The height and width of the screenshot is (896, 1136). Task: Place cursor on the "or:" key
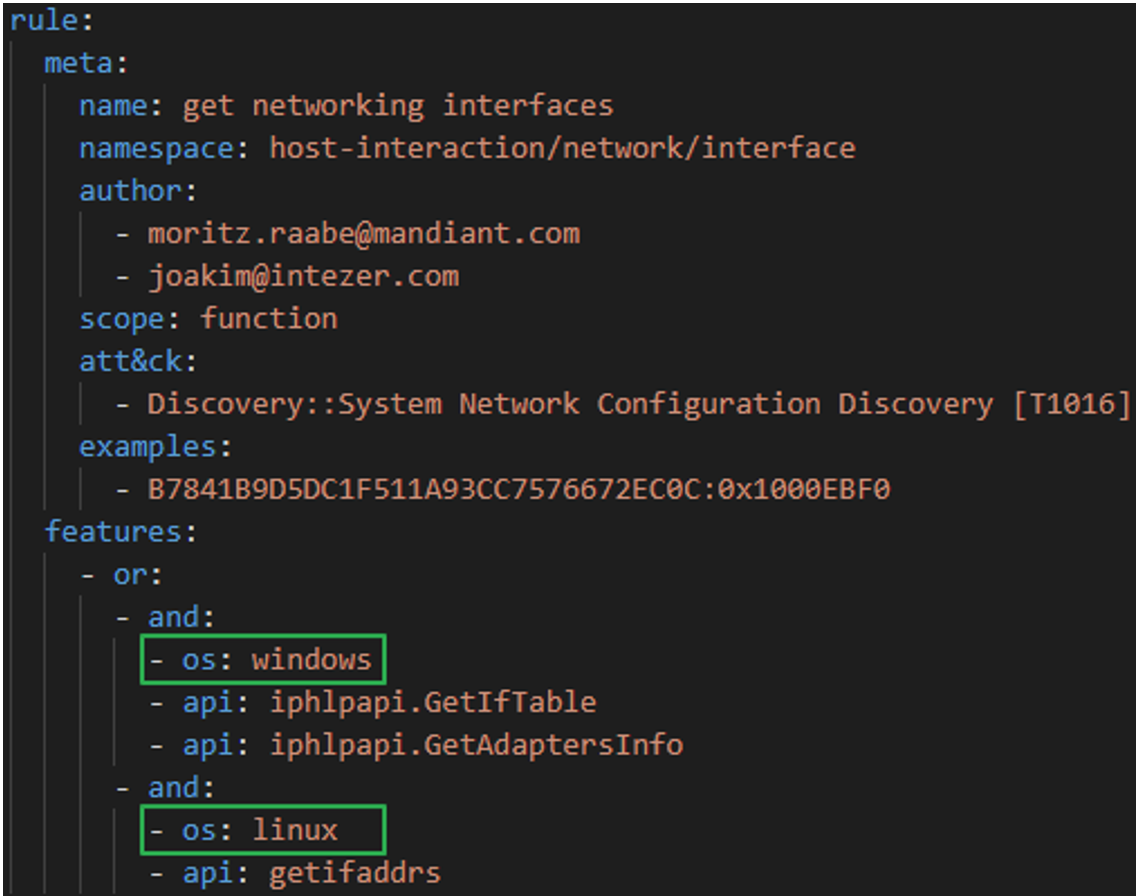[138, 575]
